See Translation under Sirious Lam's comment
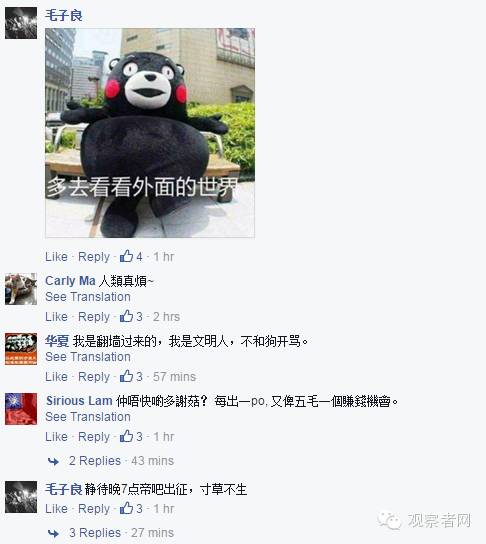 tap(88, 417)
